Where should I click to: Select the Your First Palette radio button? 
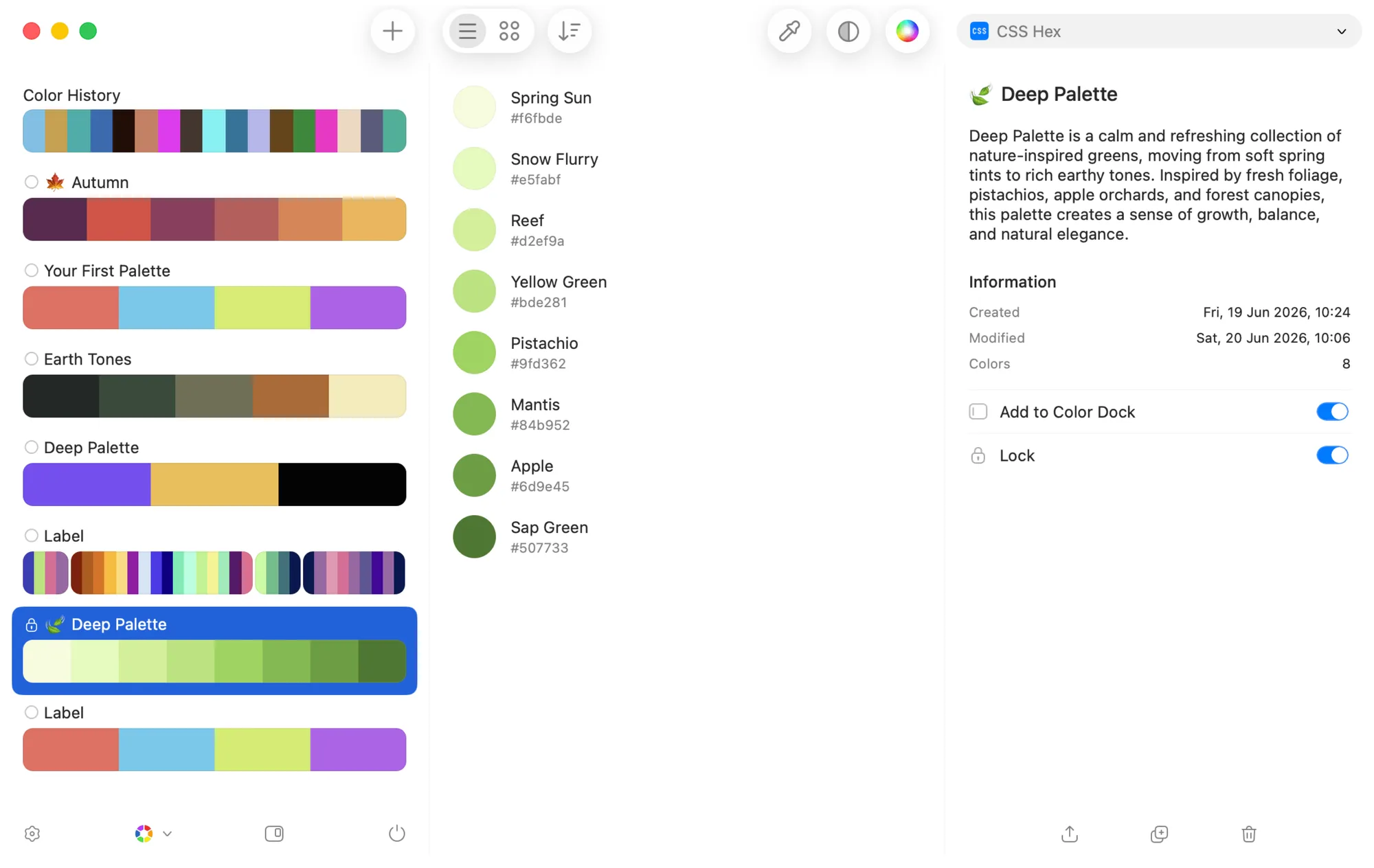click(31, 270)
